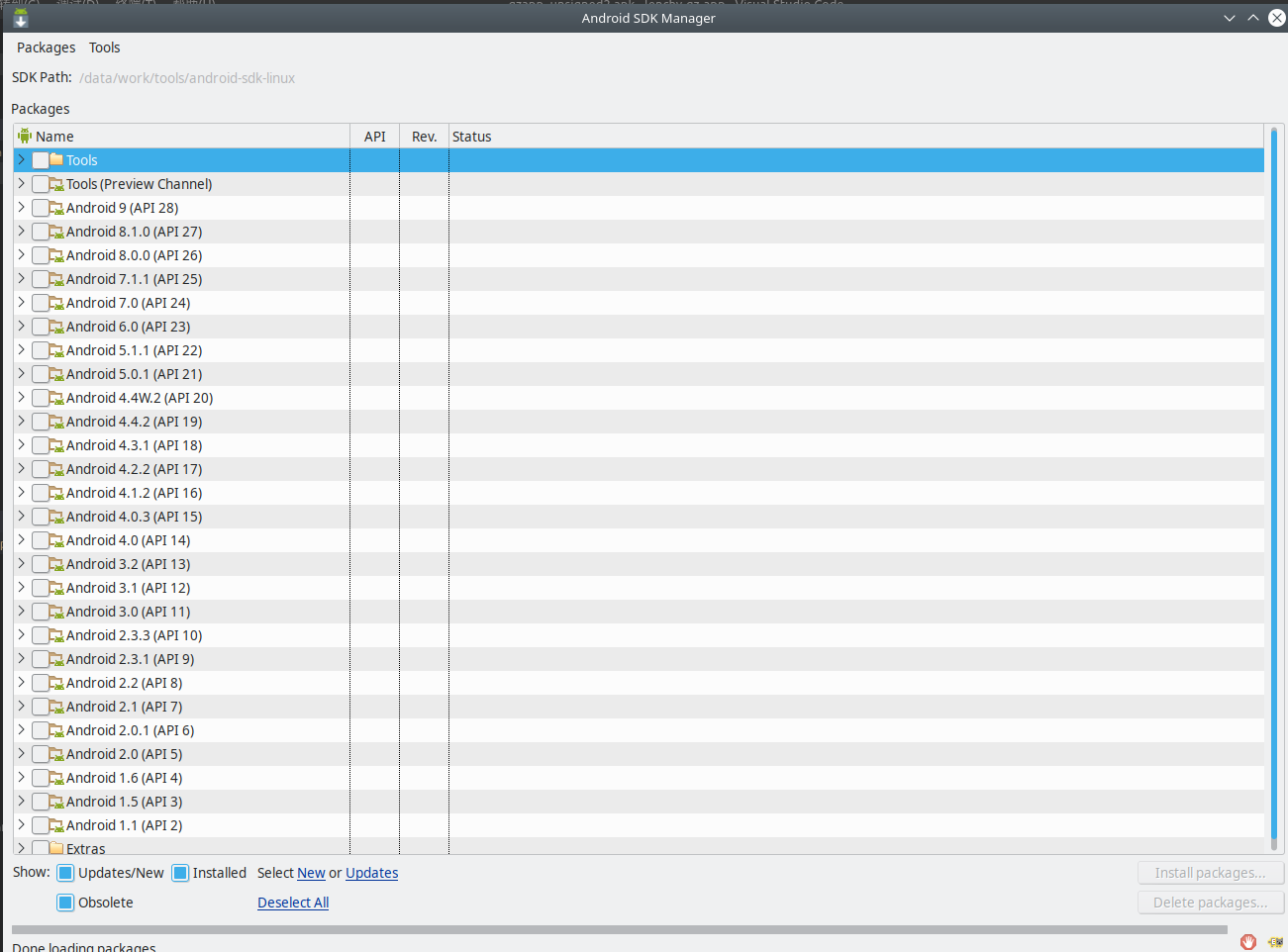1288x952 pixels.
Task: Click the Android 8.1.0 (API 27) platform icon
Action: pyautogui.click(x=56, y=232)
